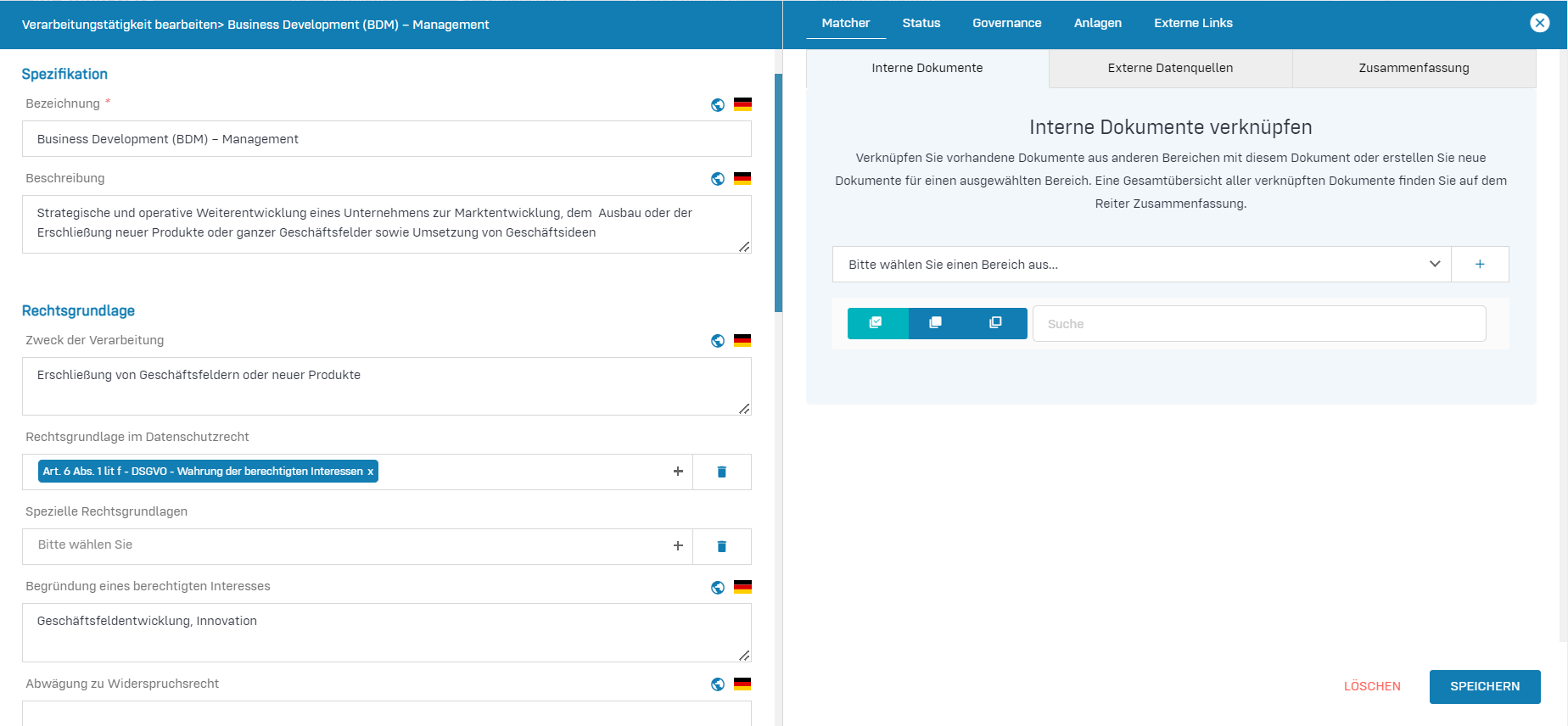This screenshot has height=726, width=1568.
Task: Click the LÖSCHEN link
Action: tap(1372, 686)
